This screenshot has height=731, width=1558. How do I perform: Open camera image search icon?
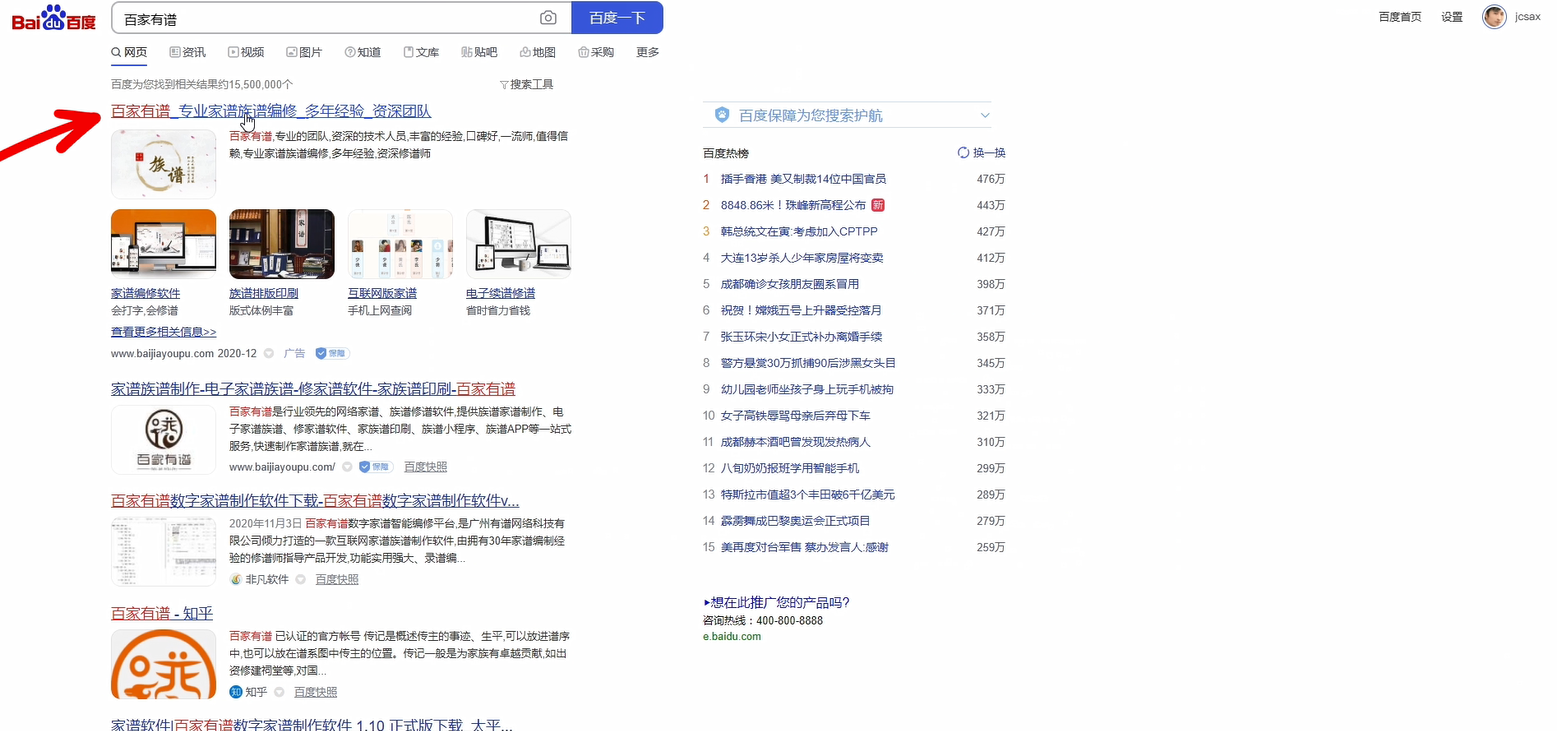[x=548, y=18]
